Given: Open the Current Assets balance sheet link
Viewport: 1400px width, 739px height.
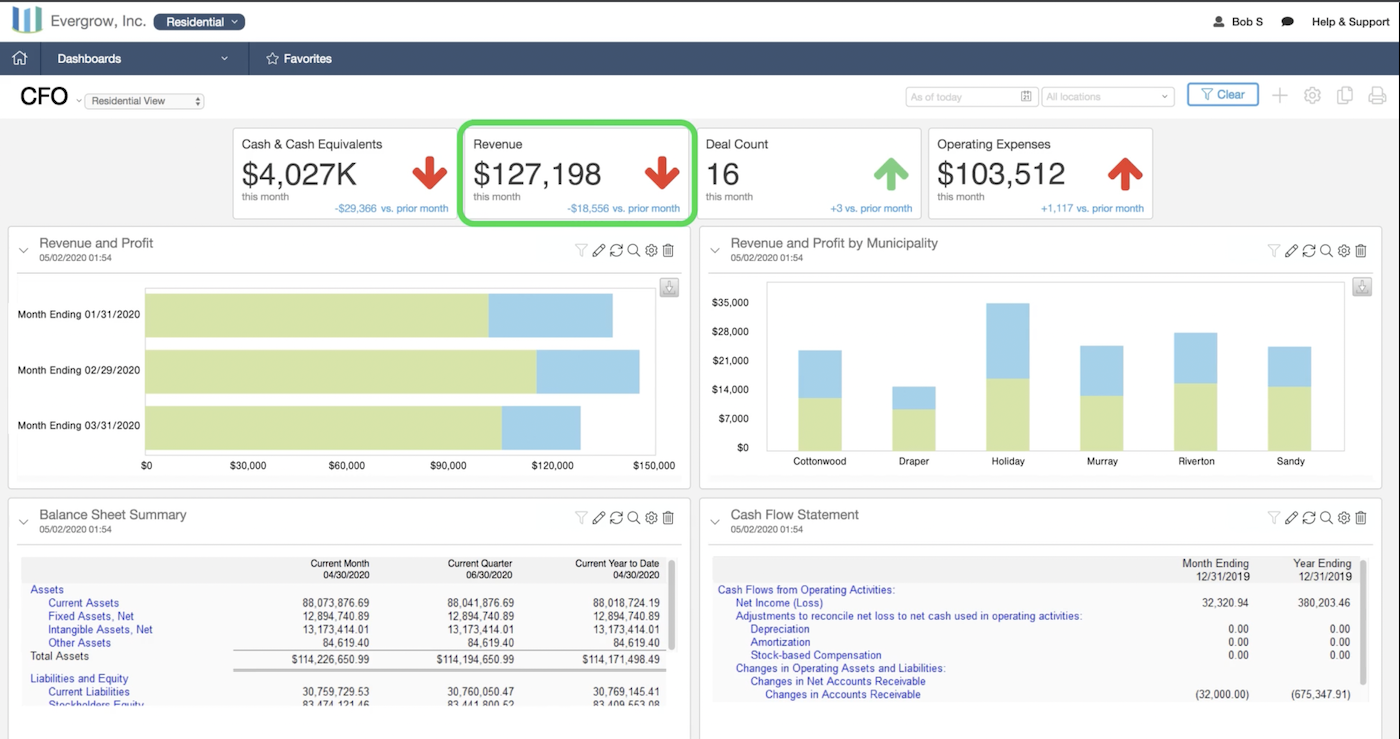Looking at the screenshot, I should click(83, 602).
